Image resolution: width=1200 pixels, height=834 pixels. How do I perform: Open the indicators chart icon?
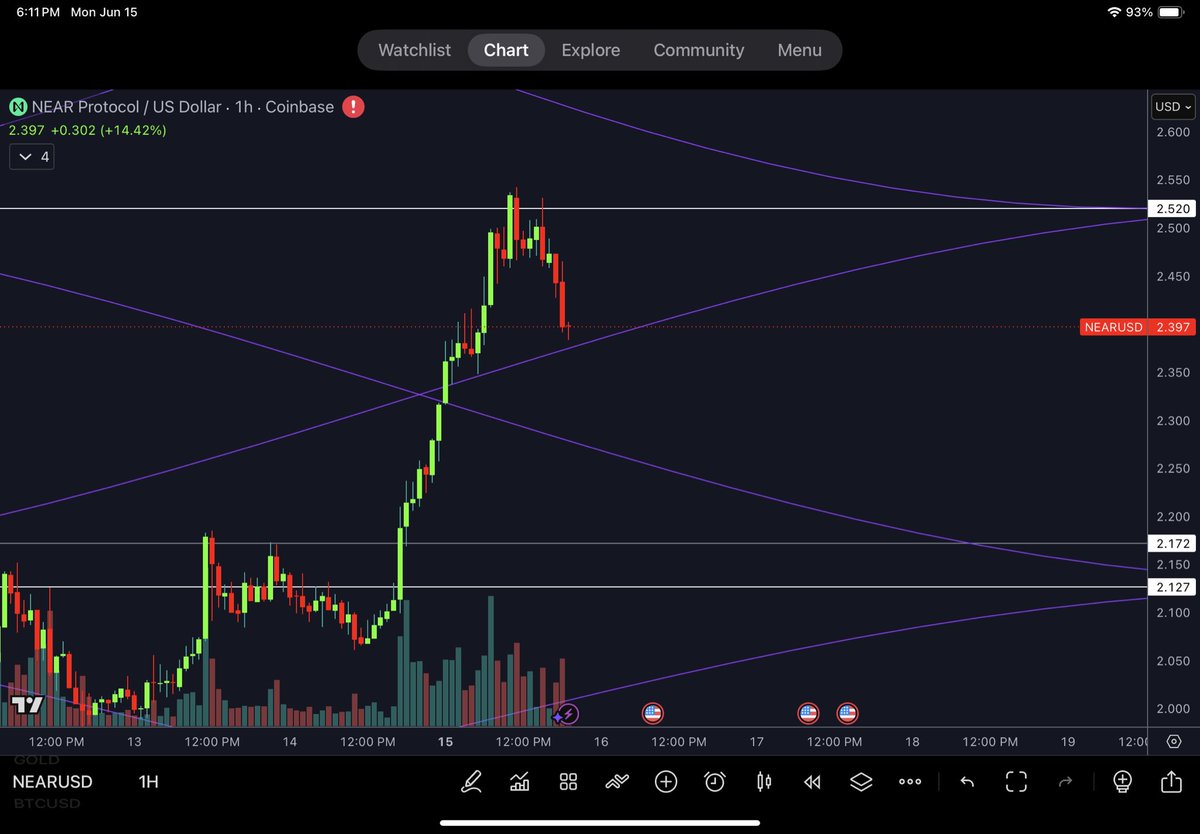tap(520, 782)
